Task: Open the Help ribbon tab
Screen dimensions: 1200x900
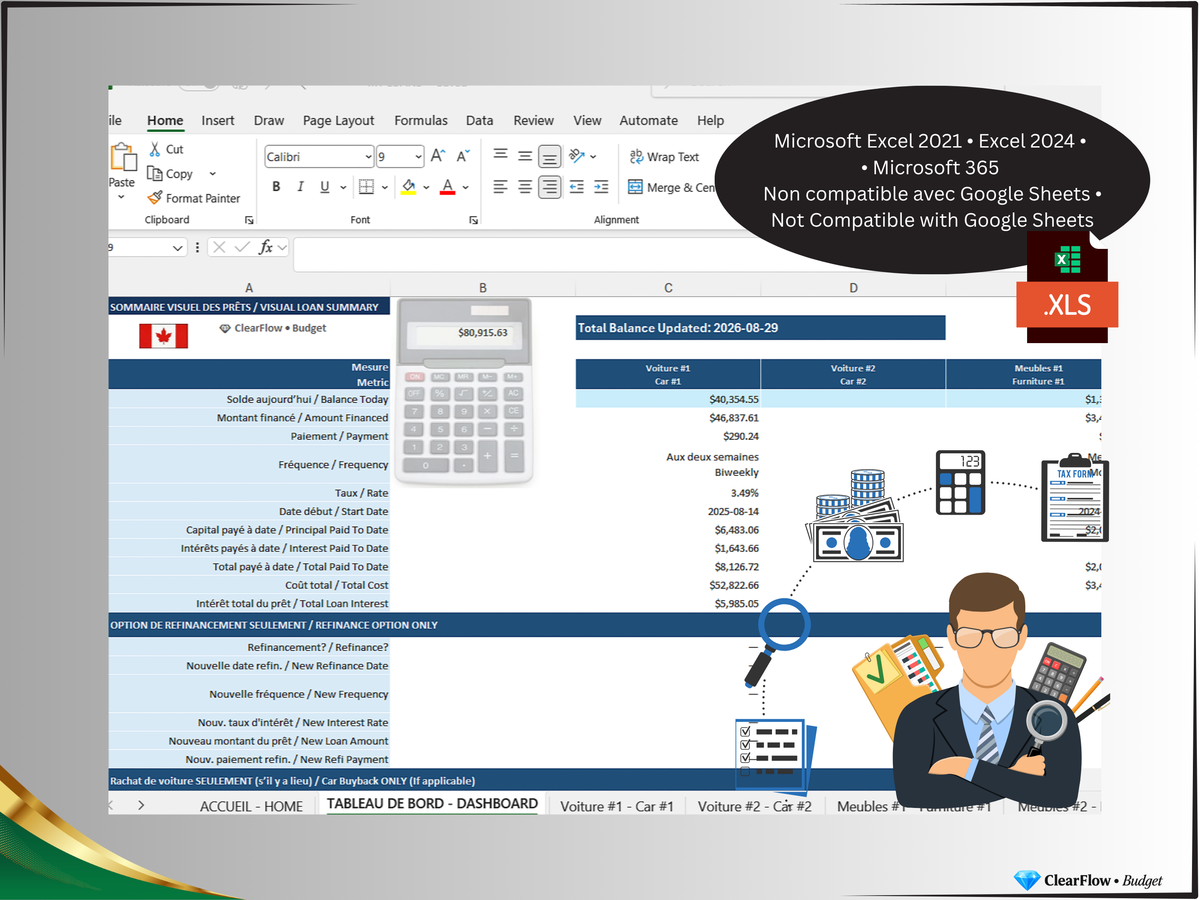Action: coord(711,120)
